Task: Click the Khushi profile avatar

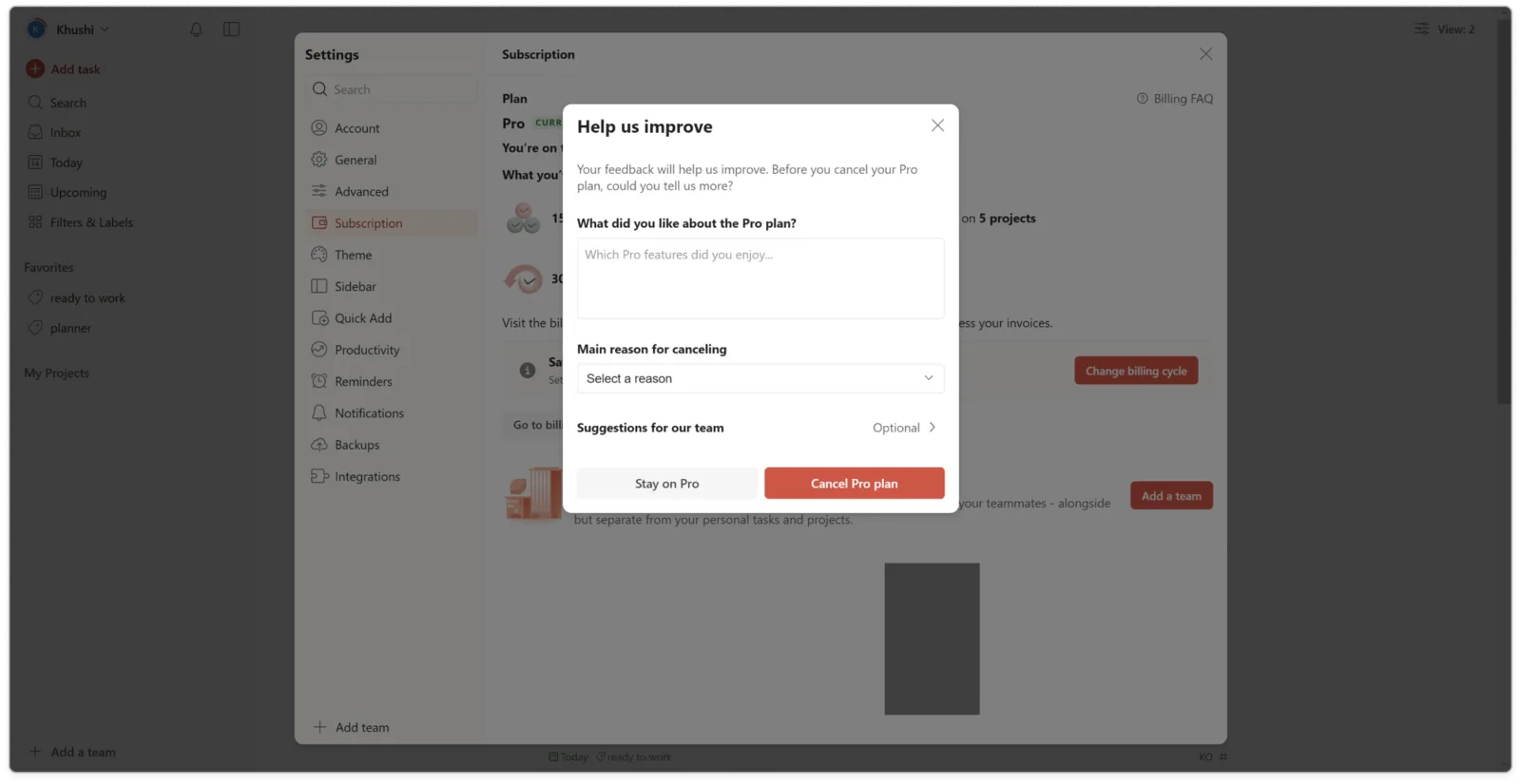Action: click(36, 29)
